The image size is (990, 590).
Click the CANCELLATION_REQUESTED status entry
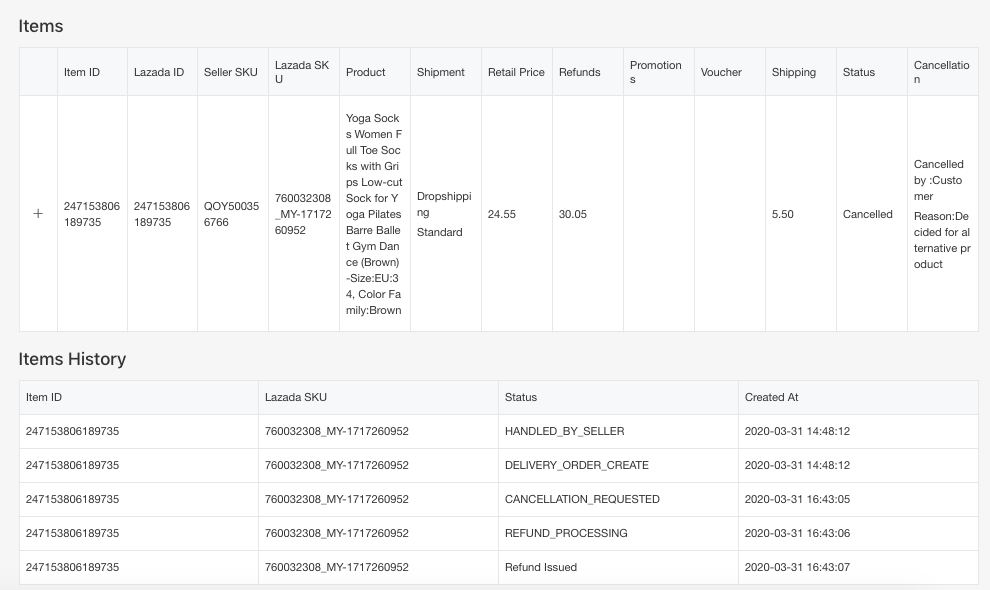(x=582, y=499)
